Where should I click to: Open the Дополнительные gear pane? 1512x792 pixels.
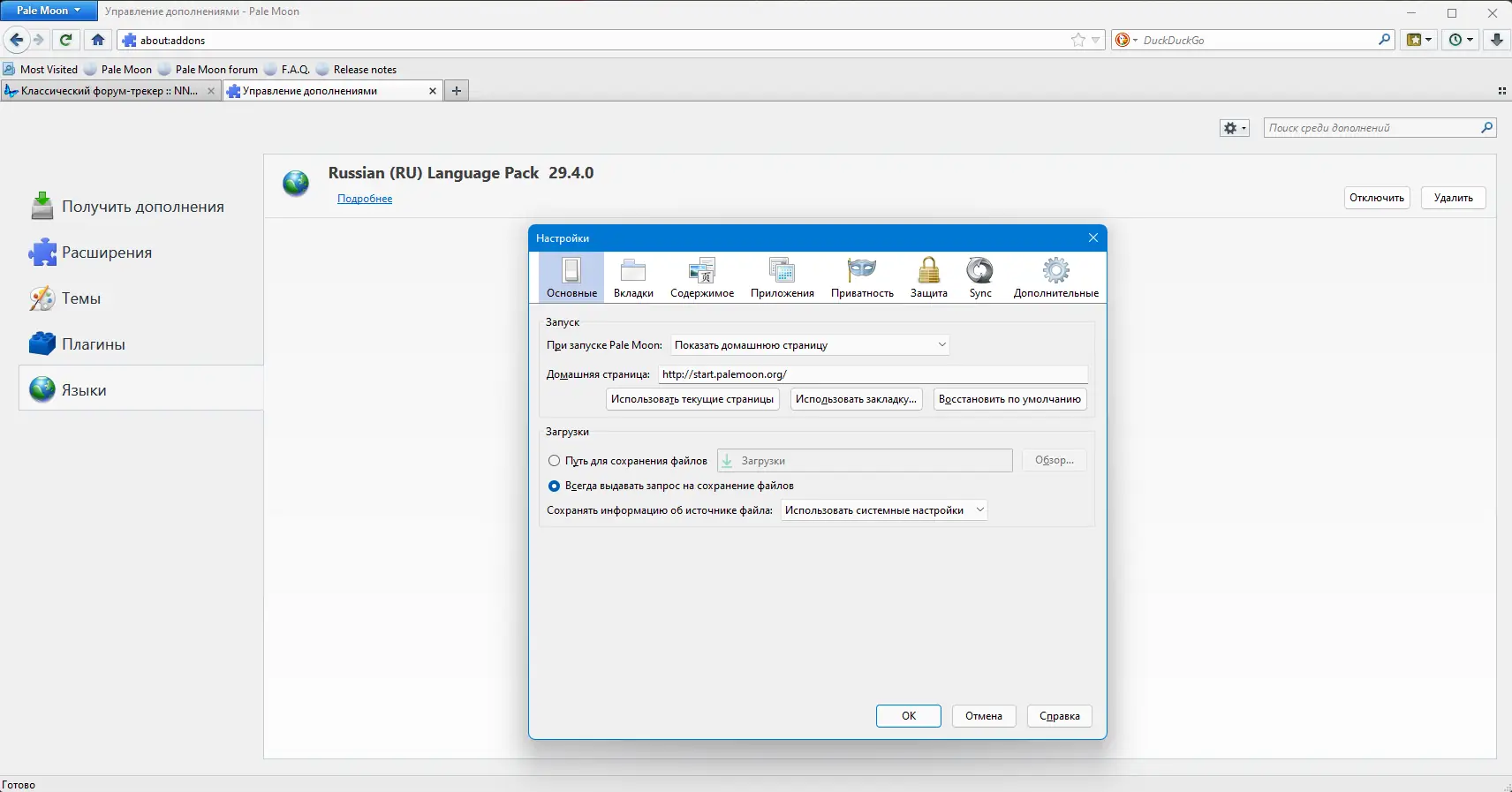[1056, 277]
